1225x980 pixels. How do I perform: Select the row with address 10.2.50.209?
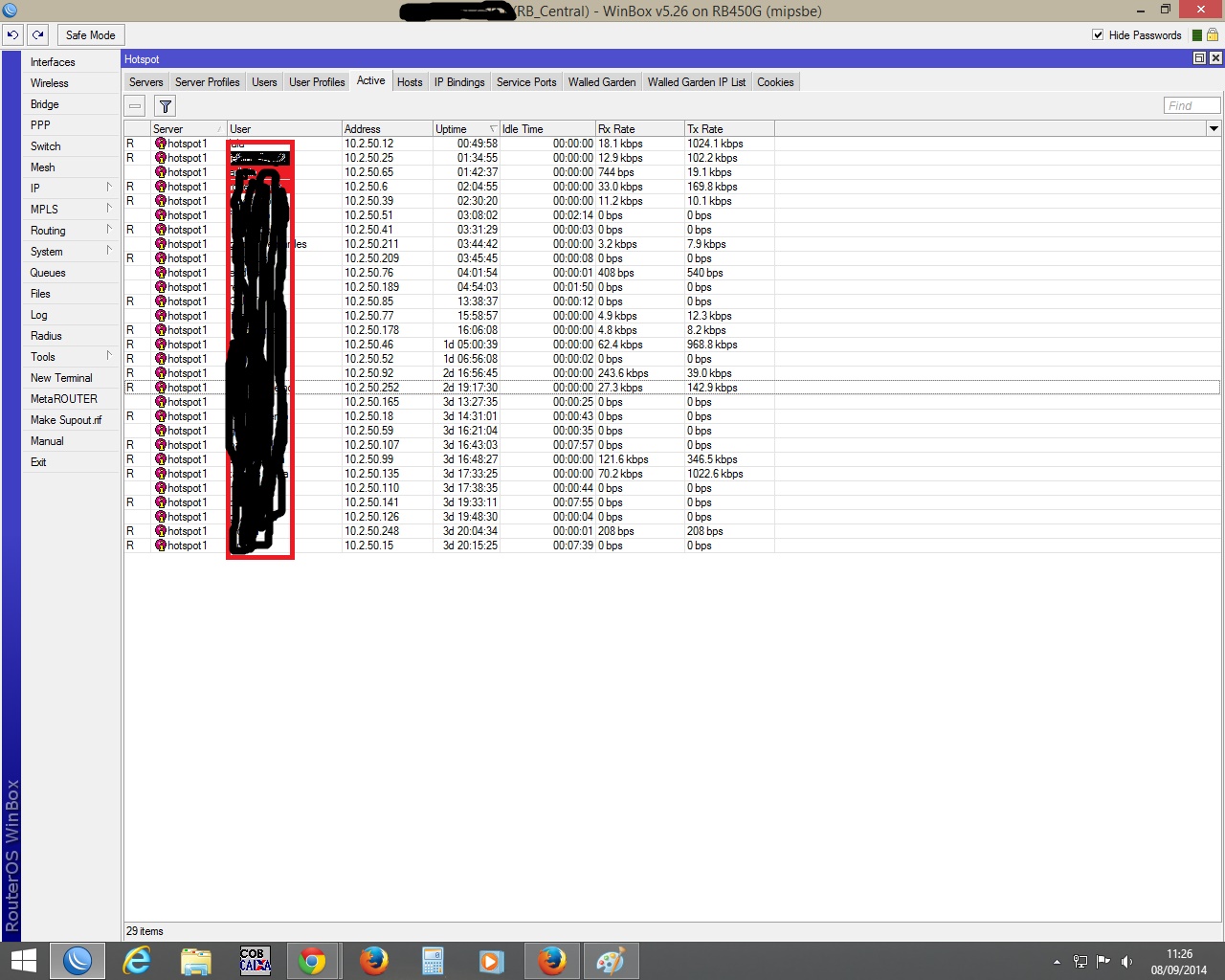pyautogui.click(x=672, y=258)
